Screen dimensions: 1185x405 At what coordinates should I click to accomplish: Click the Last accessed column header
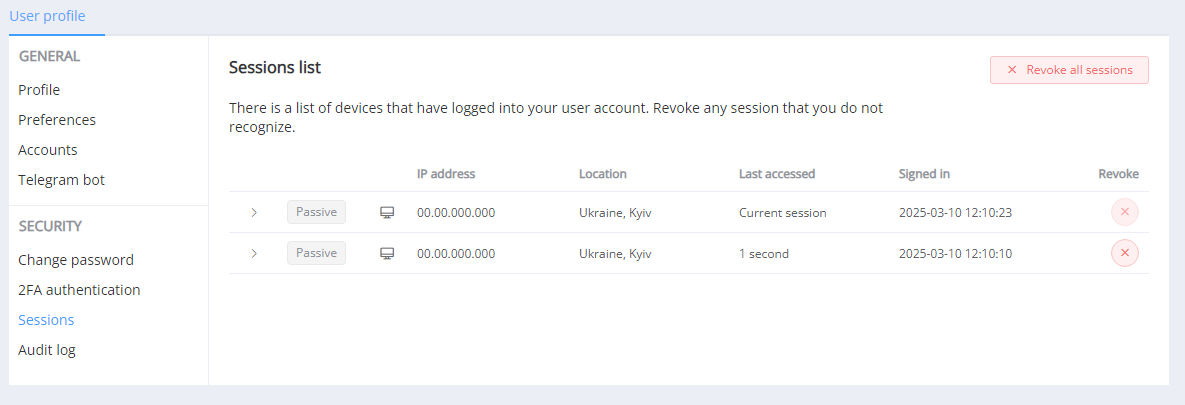[x=777, y=174]
